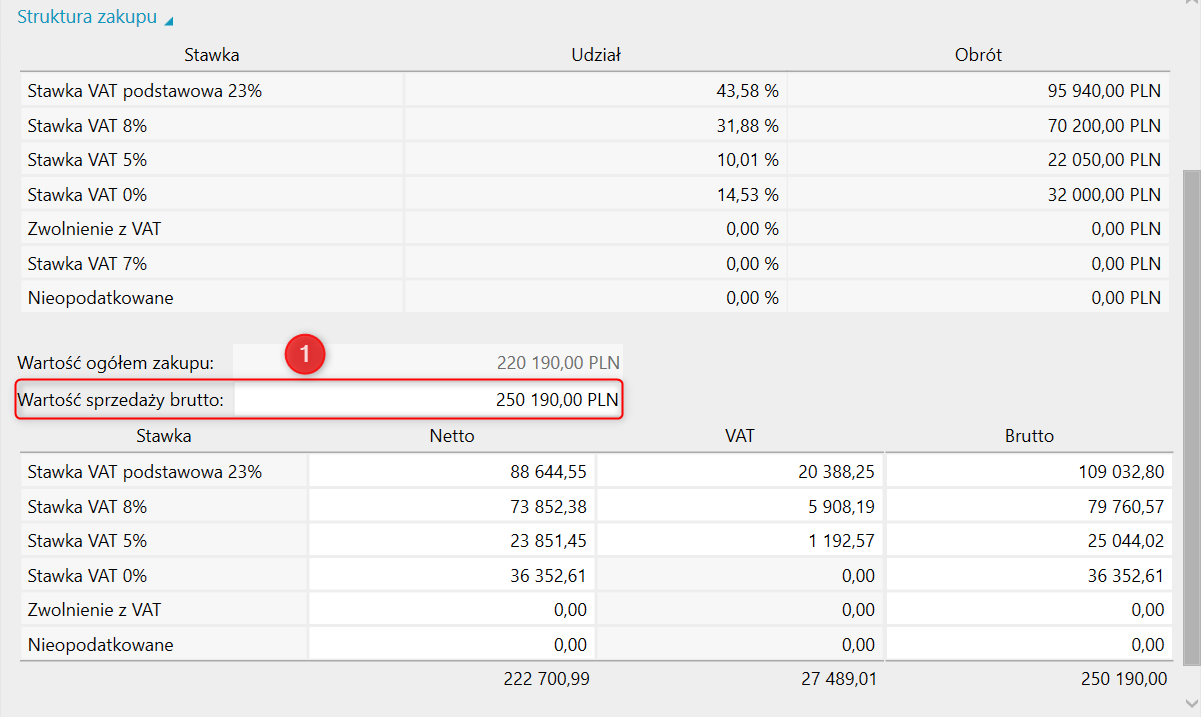Click the Udział column header
This screenshot has height=717, width=1201.
coord(595,55)
